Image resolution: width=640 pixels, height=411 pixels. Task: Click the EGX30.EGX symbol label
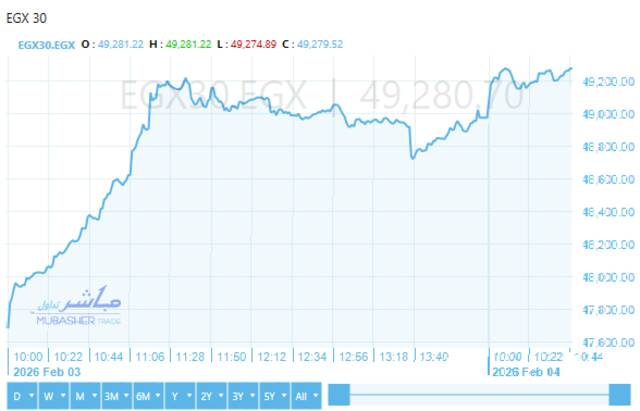(47, 44)
